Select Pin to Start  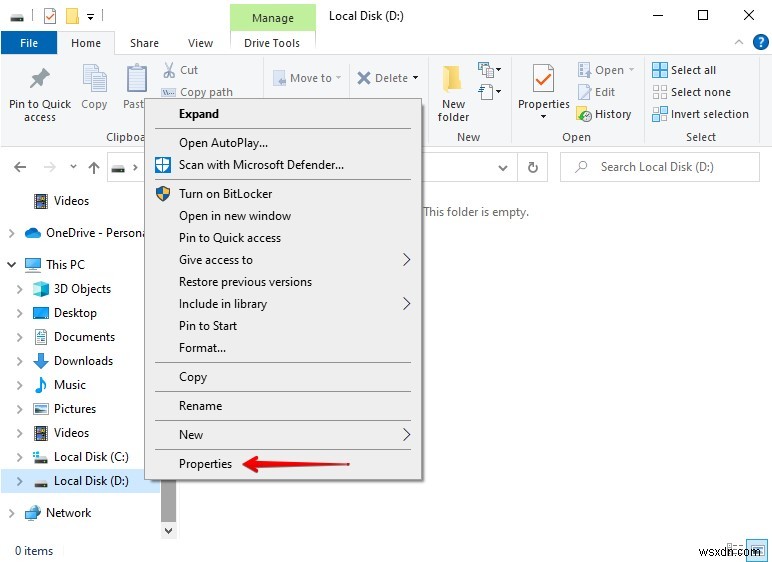coord(284,326)
